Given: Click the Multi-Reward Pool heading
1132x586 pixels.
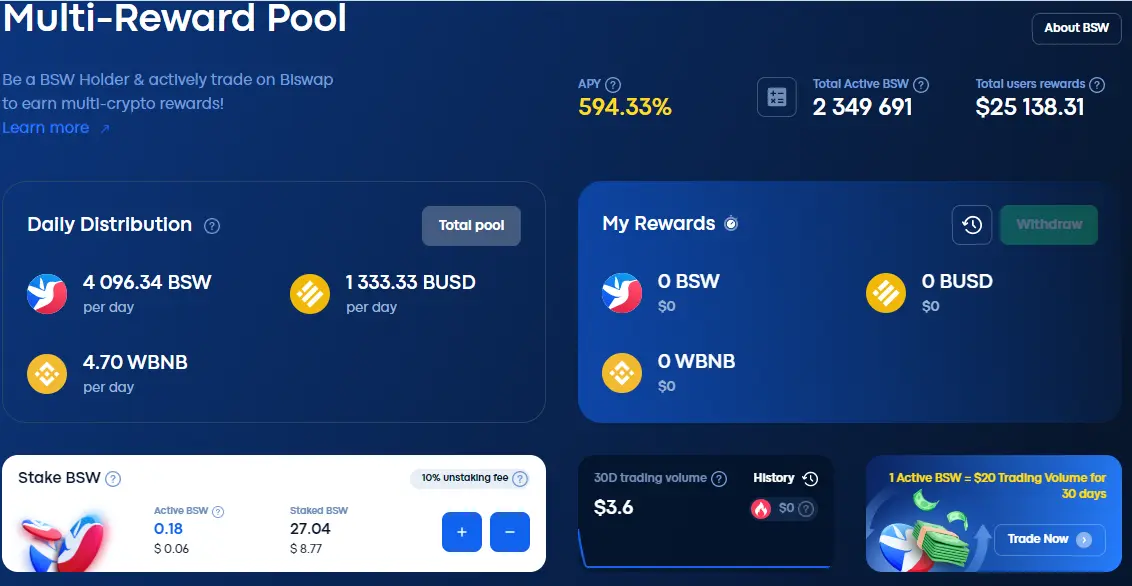Looking at the screenshot, I should (x=175, y=19).
